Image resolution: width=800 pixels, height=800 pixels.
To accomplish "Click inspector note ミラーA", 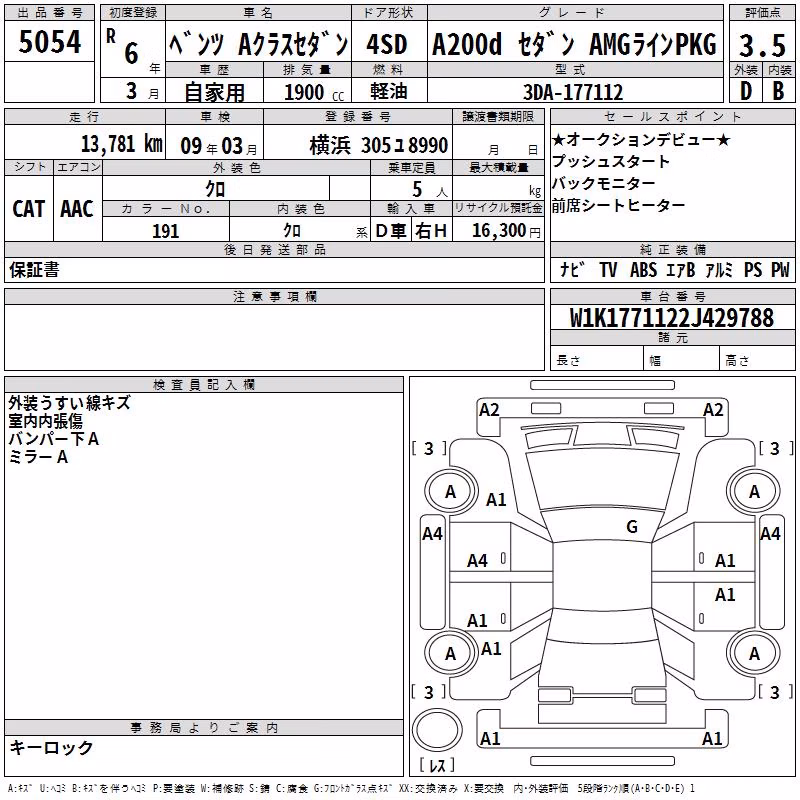I will (x=38, y=457).
